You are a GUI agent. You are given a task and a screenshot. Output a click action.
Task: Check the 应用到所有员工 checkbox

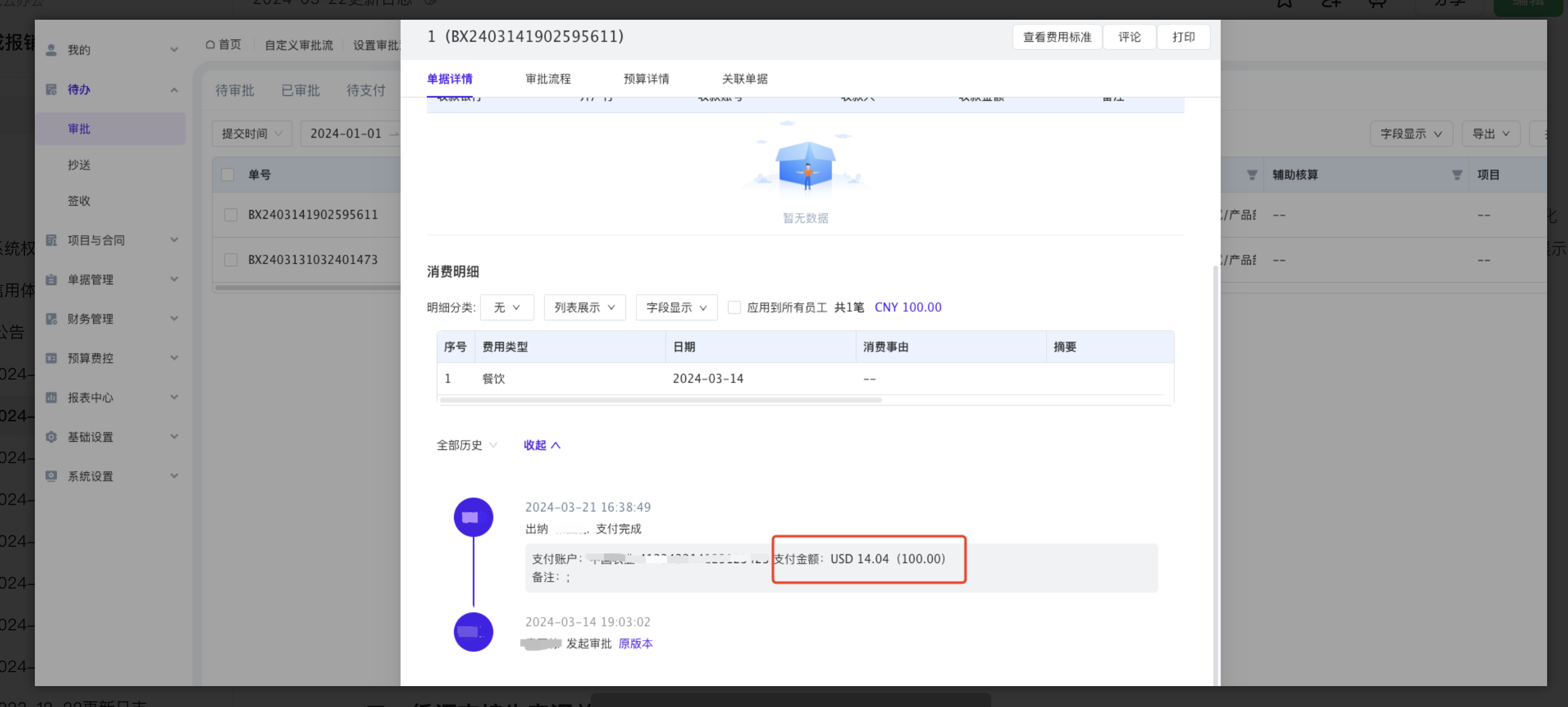(734, 307)
